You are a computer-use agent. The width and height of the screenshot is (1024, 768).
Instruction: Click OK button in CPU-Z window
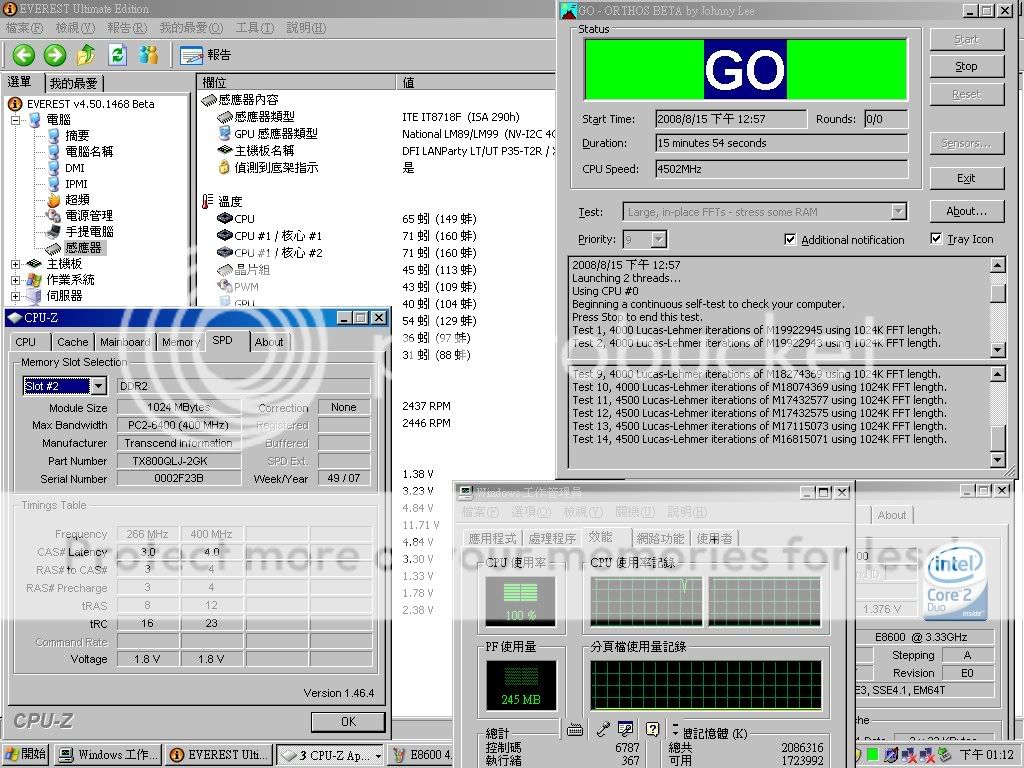click(347, 721)
